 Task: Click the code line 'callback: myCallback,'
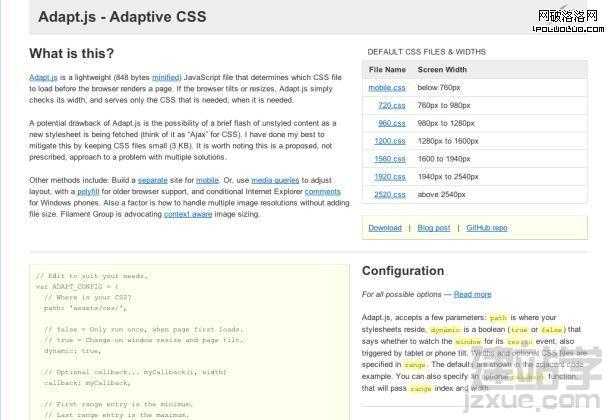(87, 383)
